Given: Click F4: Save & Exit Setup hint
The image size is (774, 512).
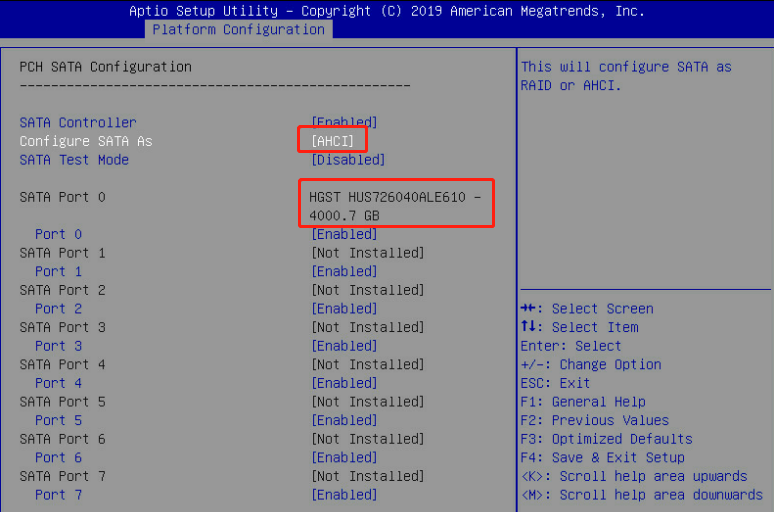Looking at the screenshot, I should [603, 458].
